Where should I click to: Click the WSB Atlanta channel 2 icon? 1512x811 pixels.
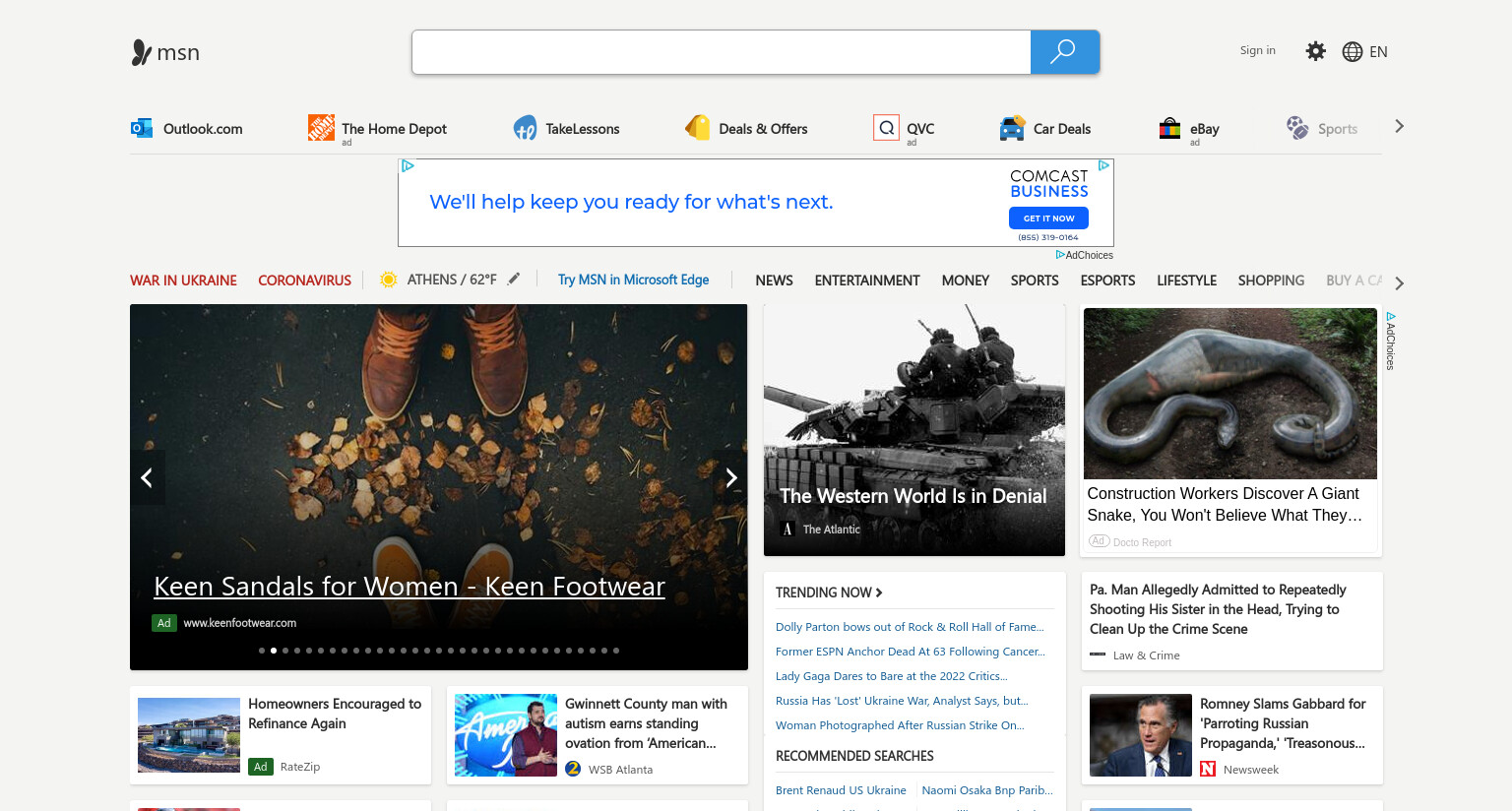pos(574,769)
